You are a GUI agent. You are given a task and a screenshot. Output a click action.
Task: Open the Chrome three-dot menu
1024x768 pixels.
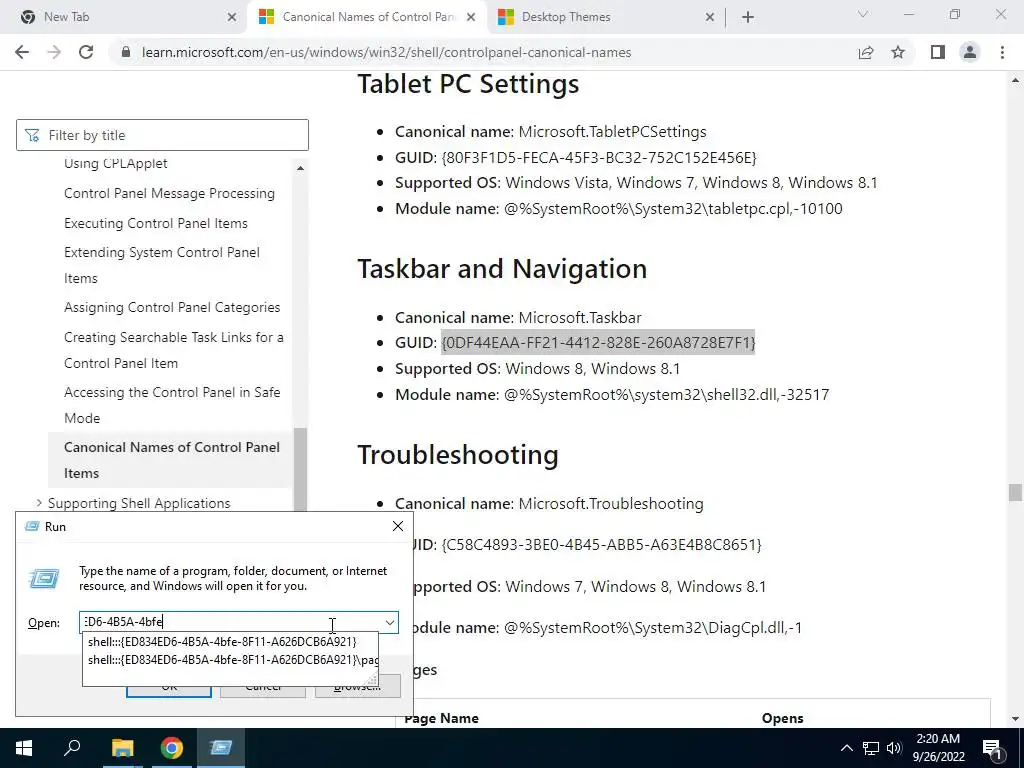click(1002, 52)
